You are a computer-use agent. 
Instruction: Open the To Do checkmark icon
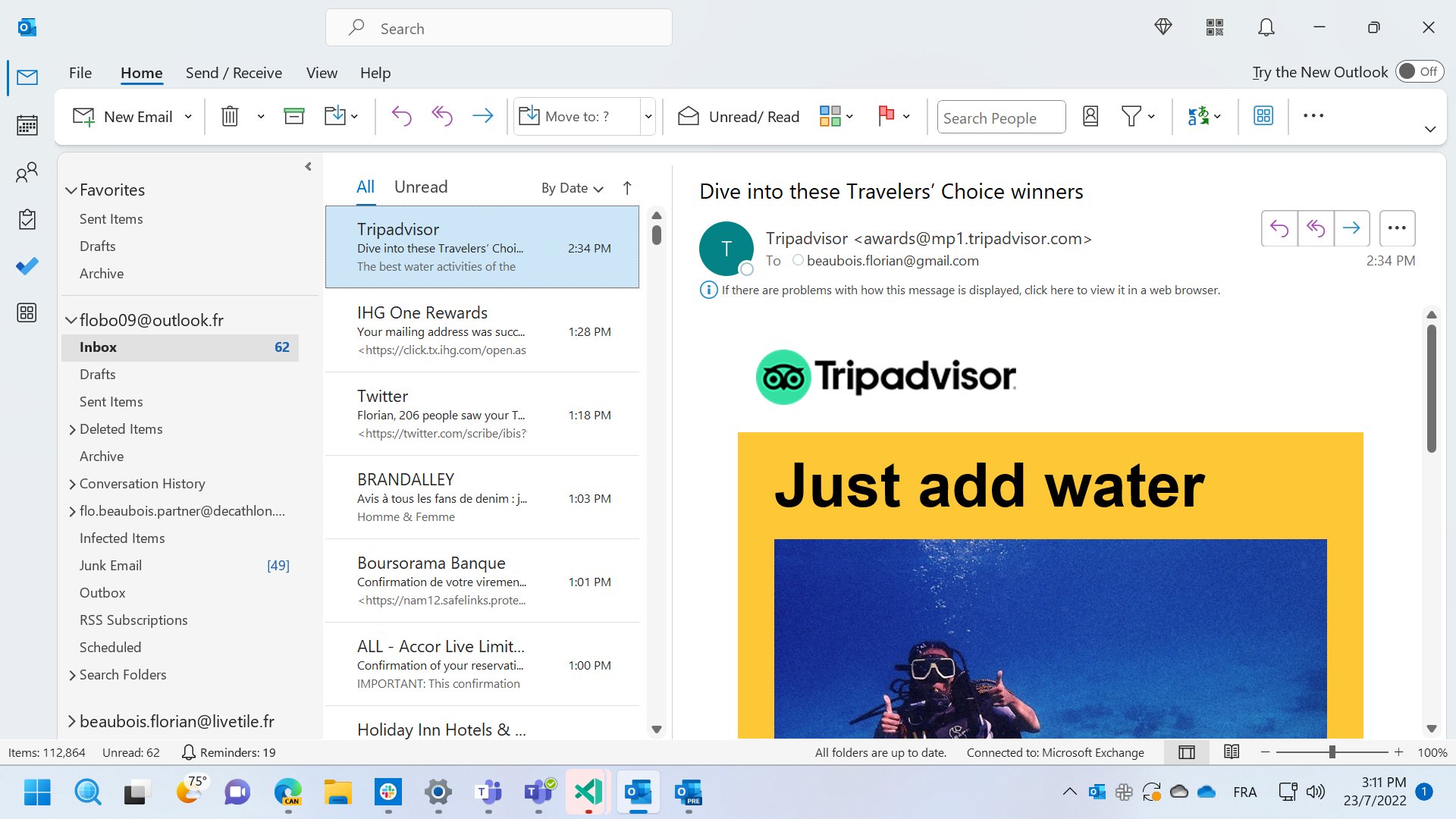[27, 266]
